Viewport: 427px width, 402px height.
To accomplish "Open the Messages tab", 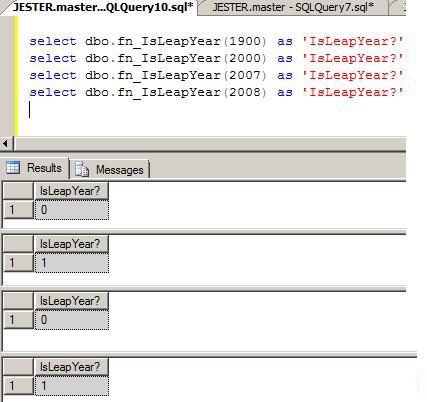I will tap(110, 169).
